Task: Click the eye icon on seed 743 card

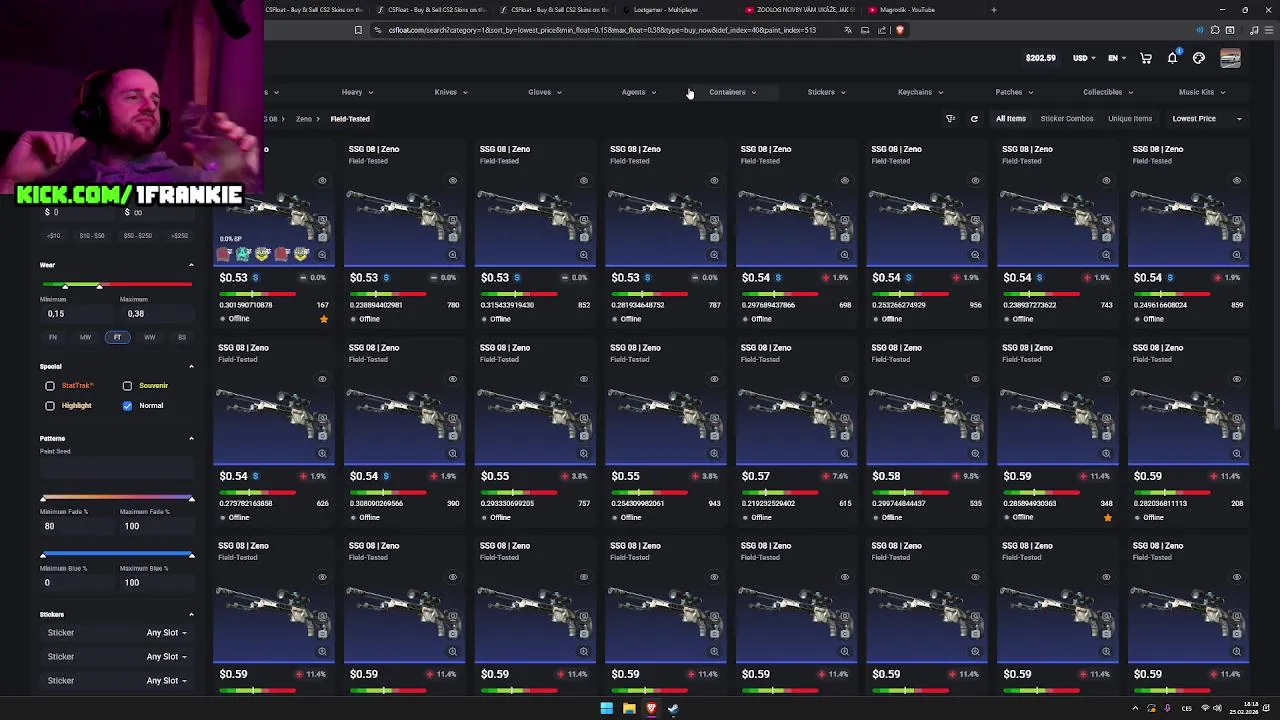Action: pyautogui.click(x=1106, y=181)
